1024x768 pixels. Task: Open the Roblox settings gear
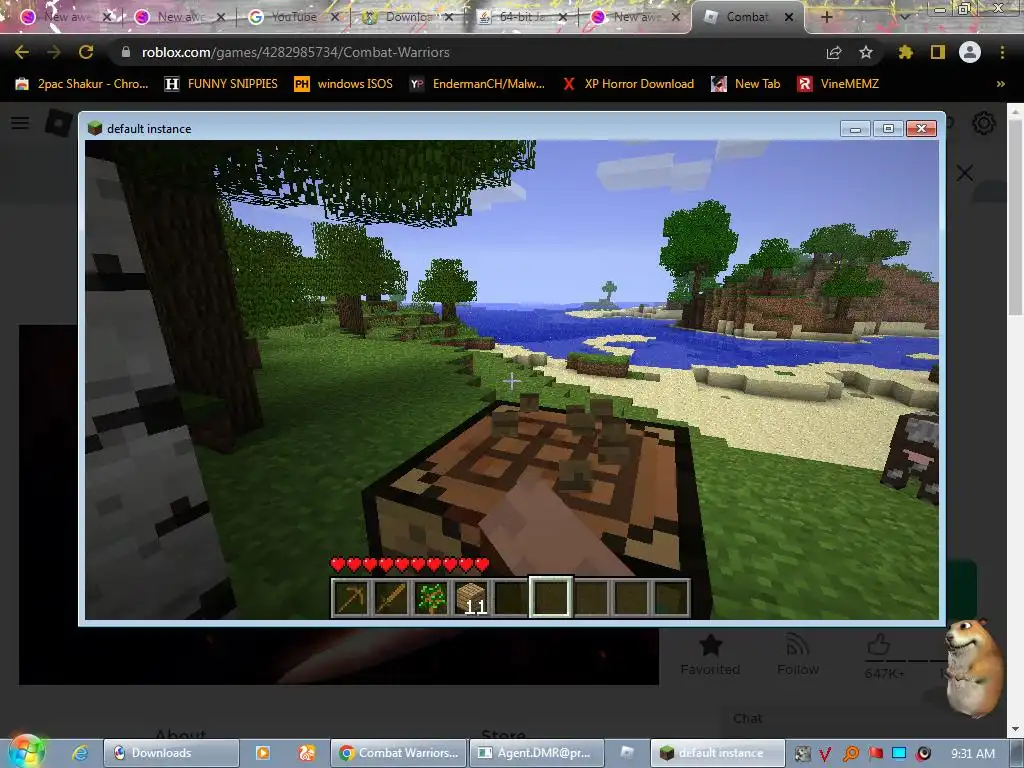click(x=984, y=123)
